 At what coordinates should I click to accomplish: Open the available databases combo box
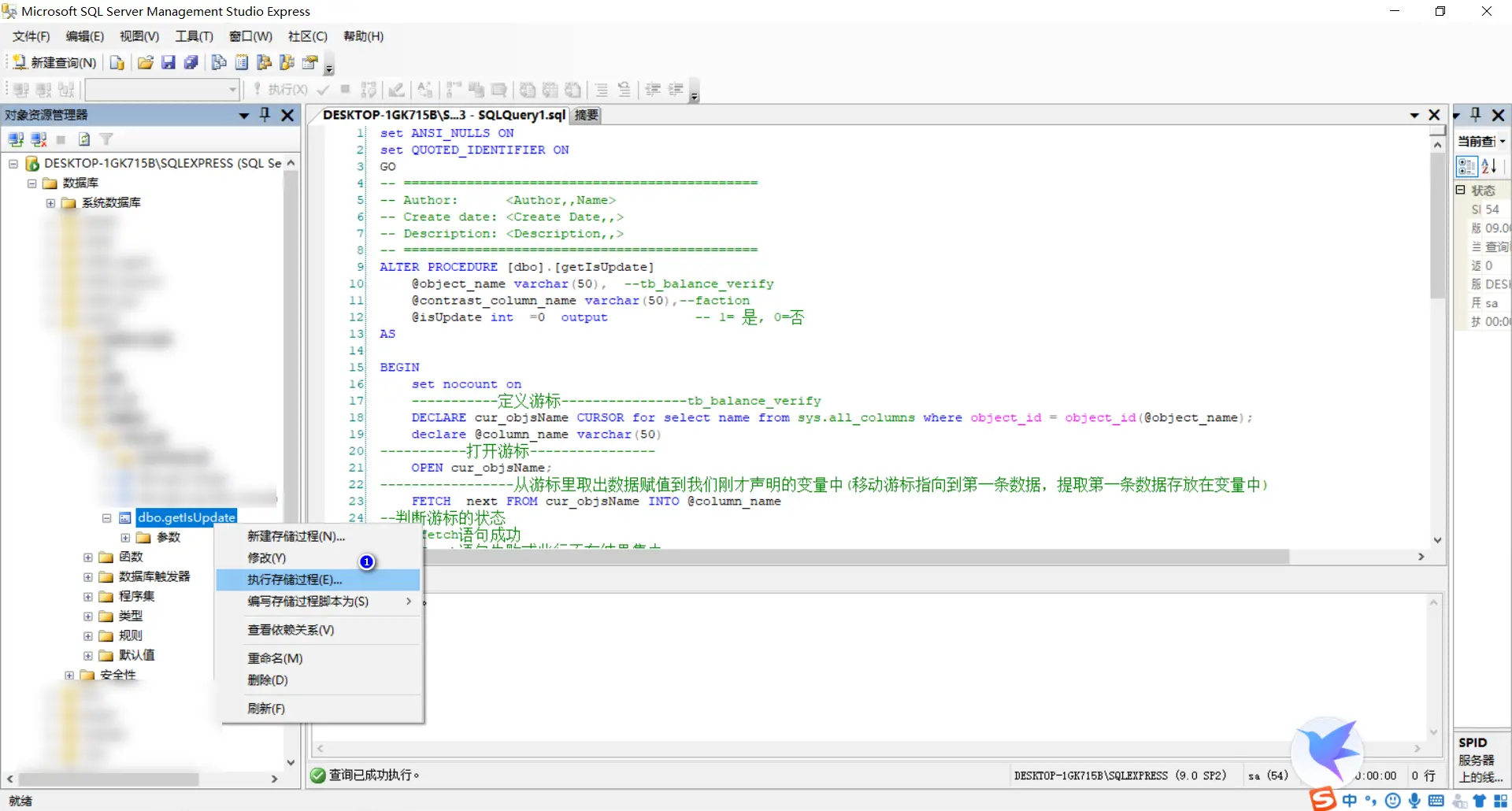(x=162, y=90)
